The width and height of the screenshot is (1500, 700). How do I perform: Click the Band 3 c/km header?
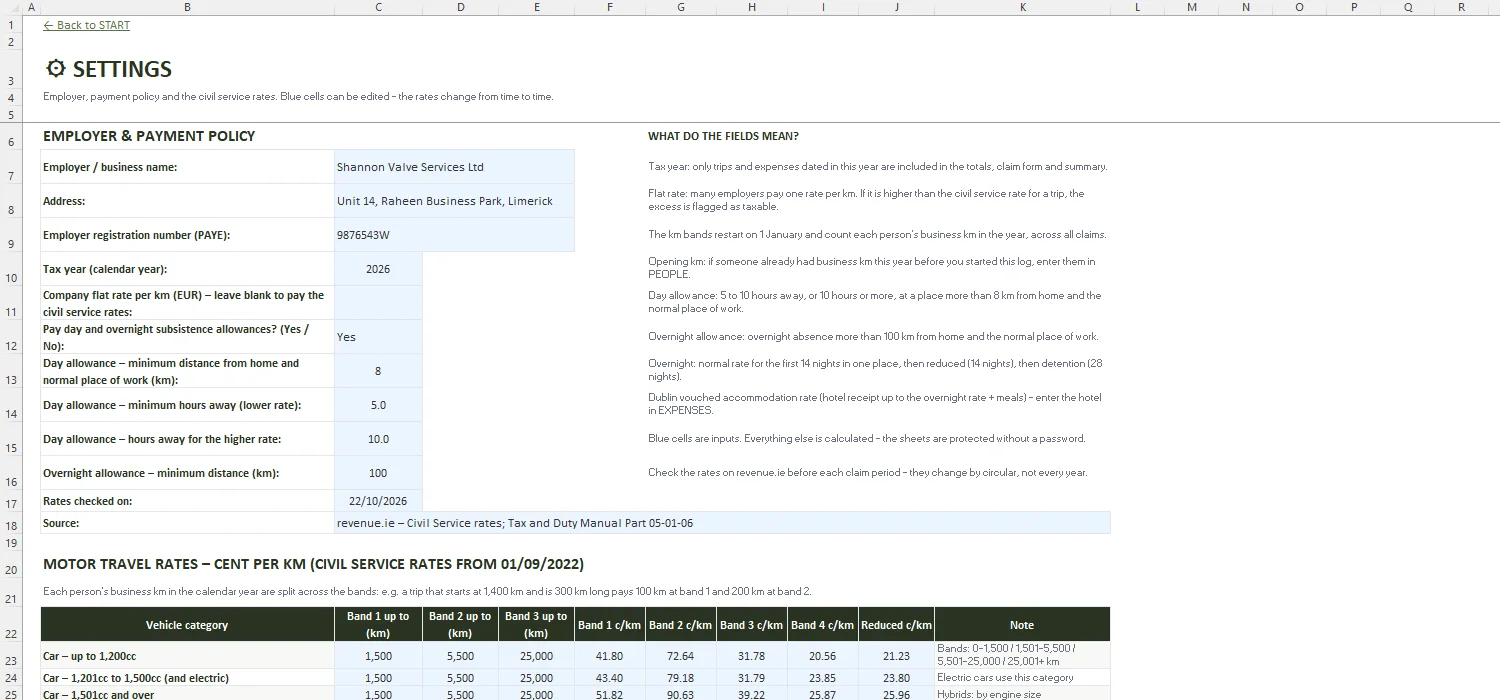(x=751, y=625)
